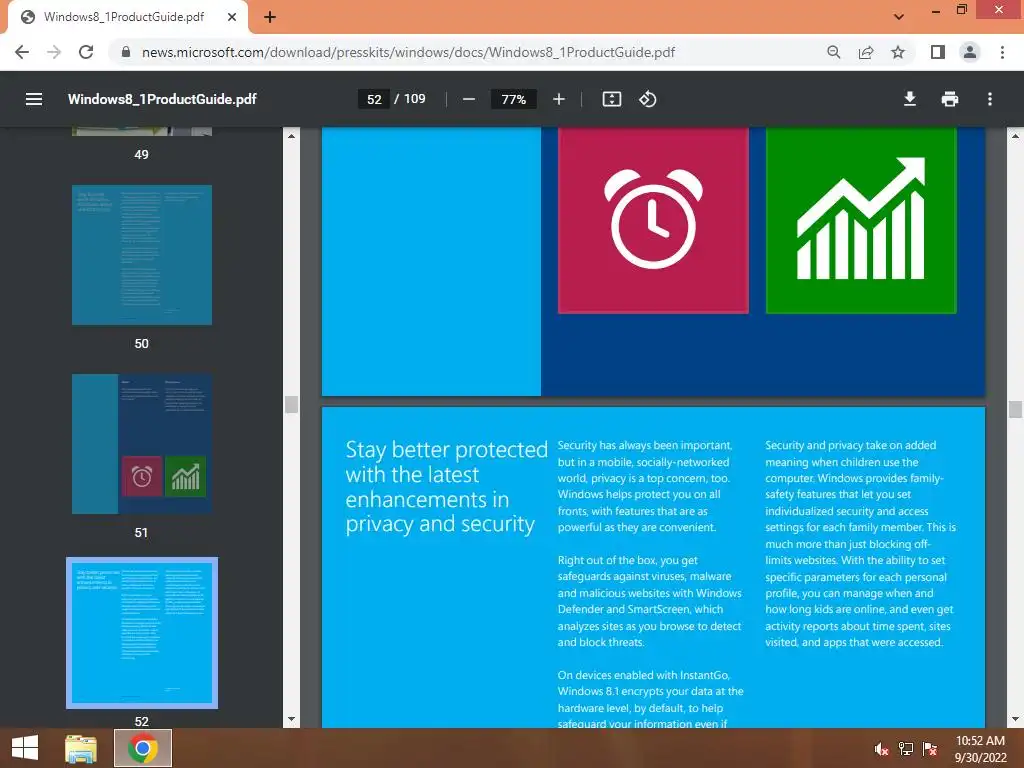Click the thumbnail panel scrollbar handle

point(291,404)
